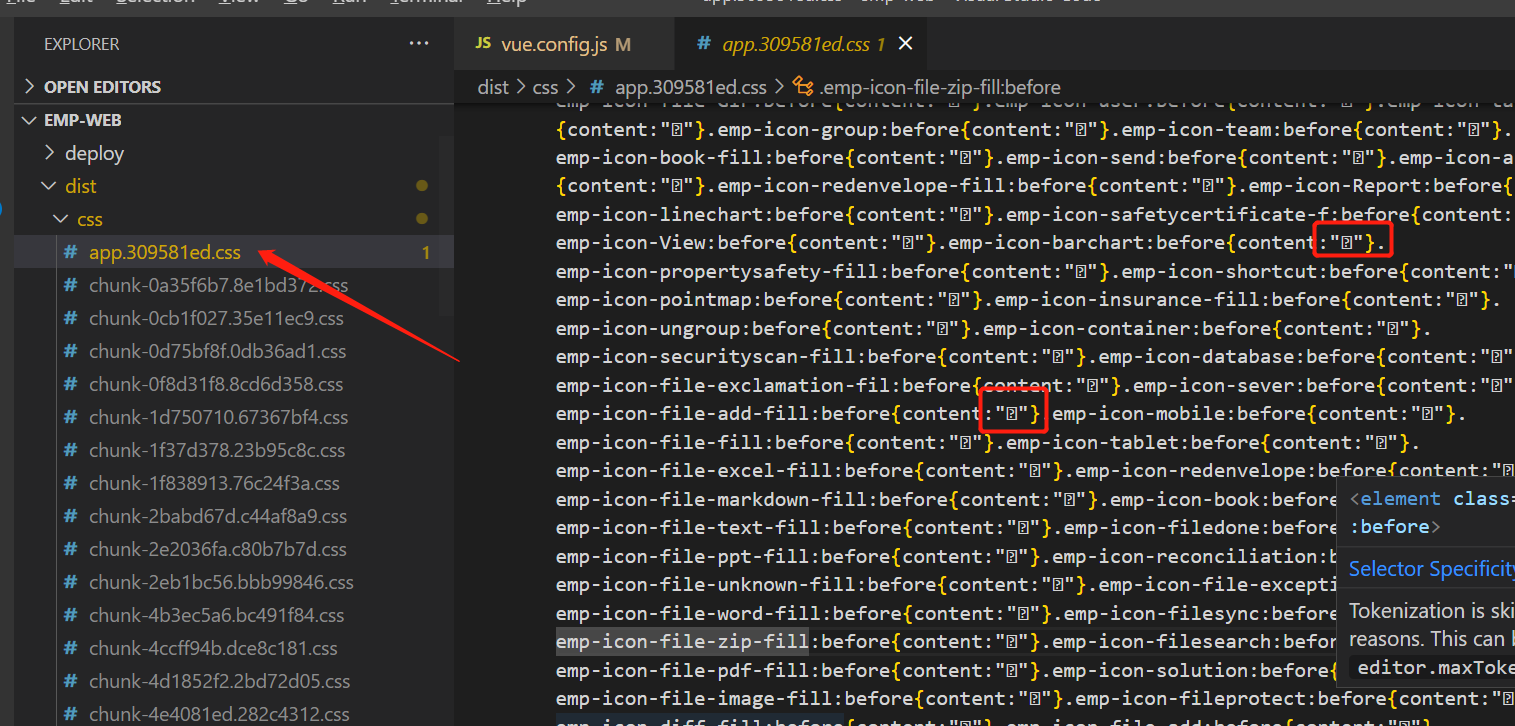The height and width of the screenshot is (726, 1515).
Task: Click the CSS icon of chunk-4d1852f2.2bd72d05.css
Action: point(70,681)
